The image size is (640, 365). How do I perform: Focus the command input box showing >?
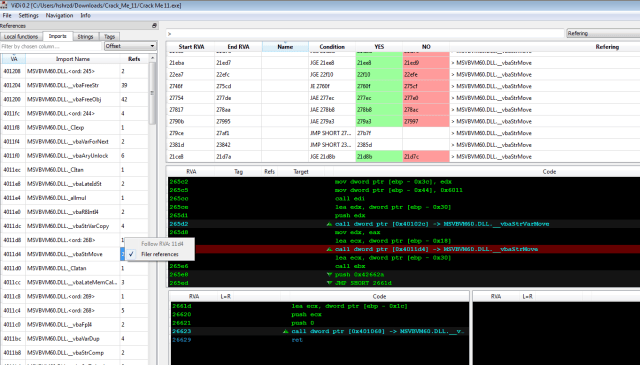pyautogui.click(x=365, y=33)
